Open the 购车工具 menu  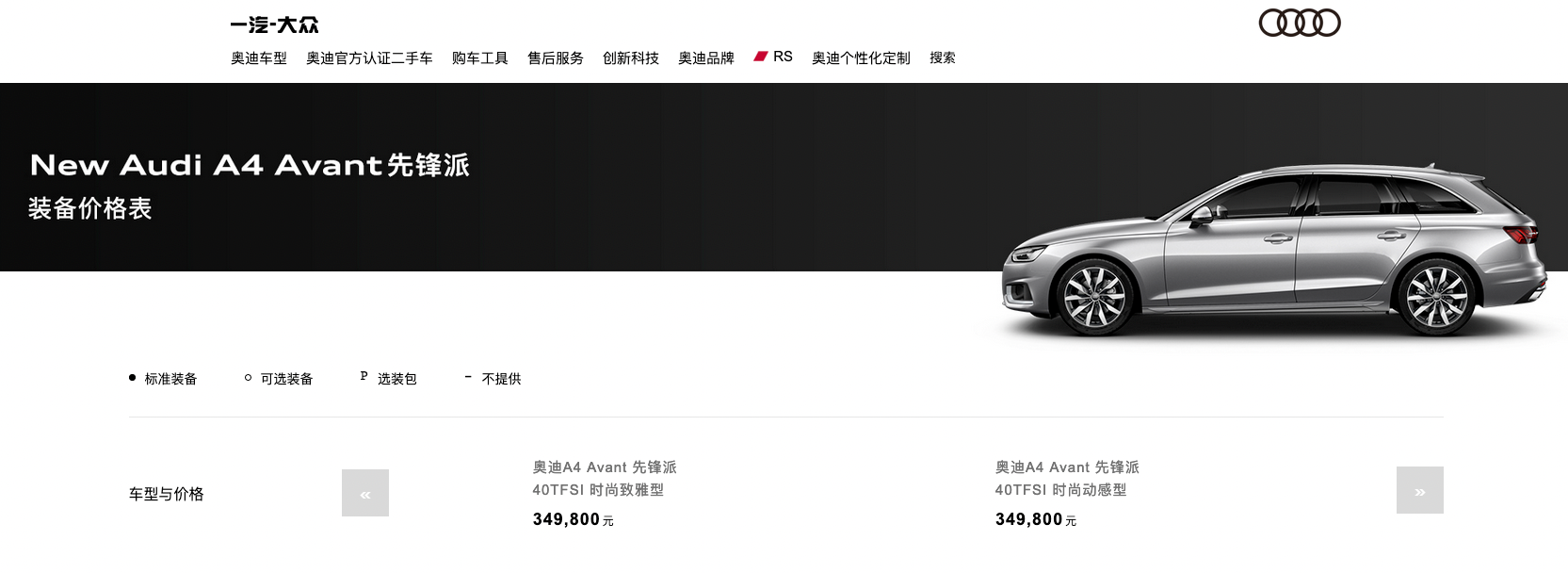[480, 57]
